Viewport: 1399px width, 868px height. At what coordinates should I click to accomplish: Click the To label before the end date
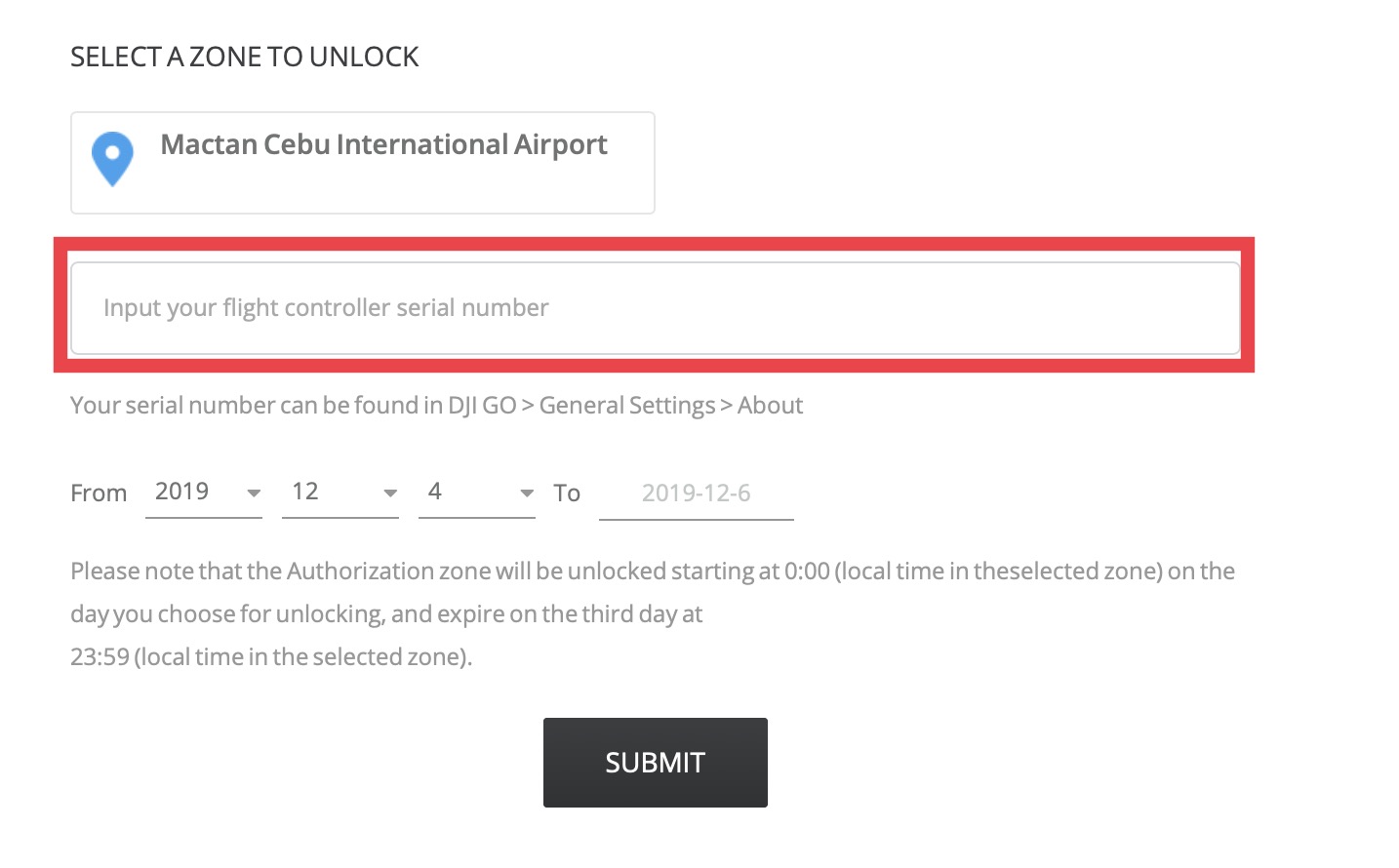point(567,493)
